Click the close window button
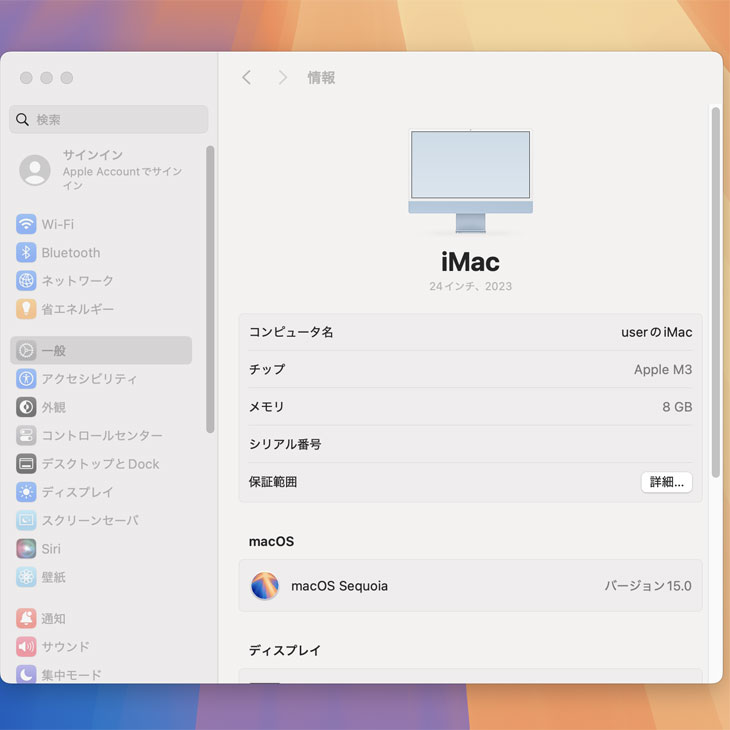This screenshot has width=730, height=730. pyautogui.click(x=26, y=78)
